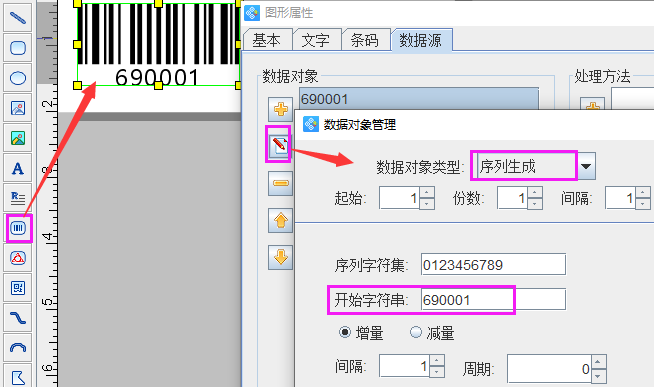Click the 起始 number field
The image size is (654, 387).
(x=400, y=198)
